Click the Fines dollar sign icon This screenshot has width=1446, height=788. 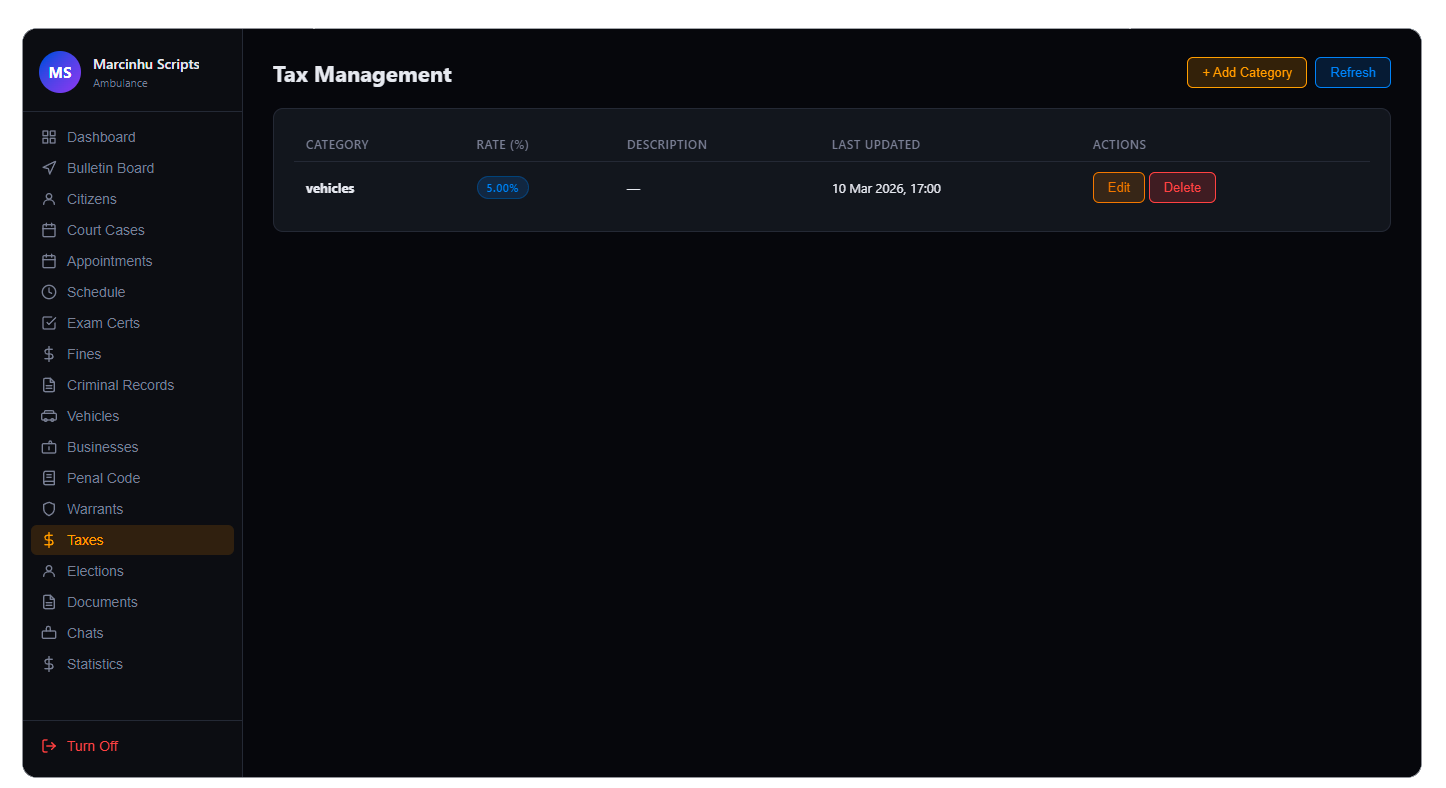tap(49, 354)
